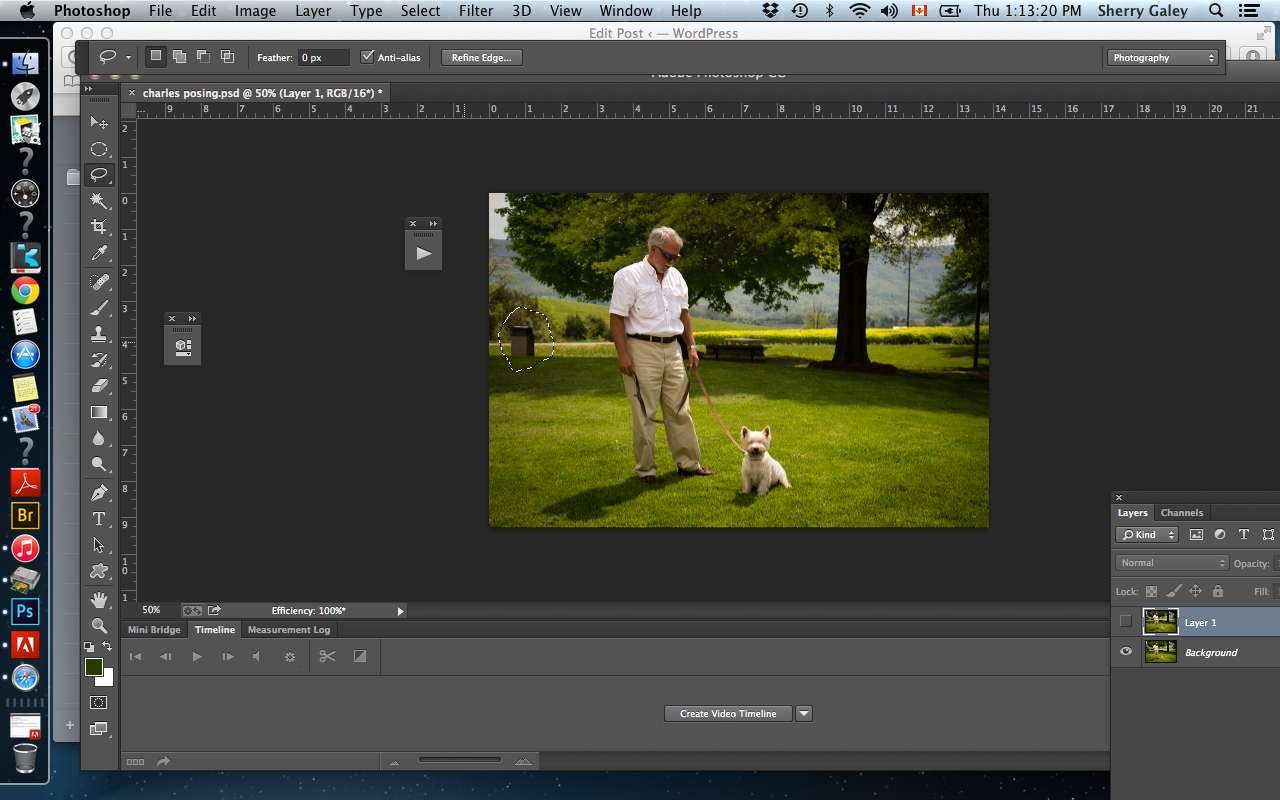Hide the Background layer
1280x800 pixels.
[1126, 652]
